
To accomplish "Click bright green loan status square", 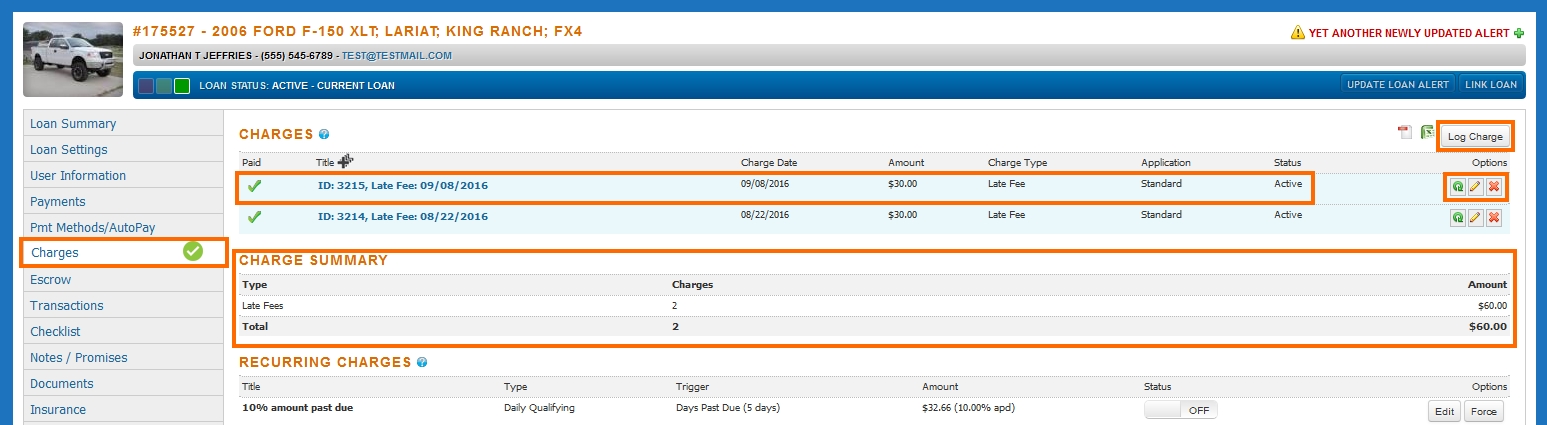I will (x=182, y=85).
